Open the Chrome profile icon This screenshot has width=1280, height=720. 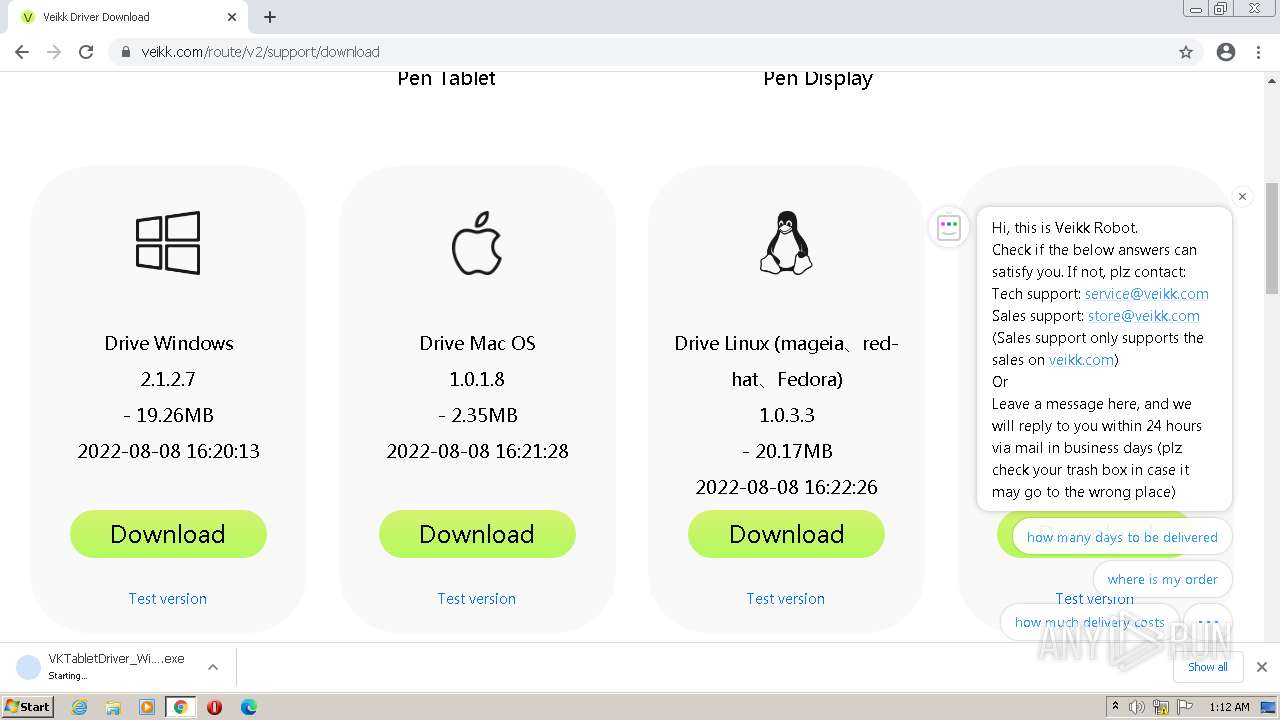tap(1226, 52)
